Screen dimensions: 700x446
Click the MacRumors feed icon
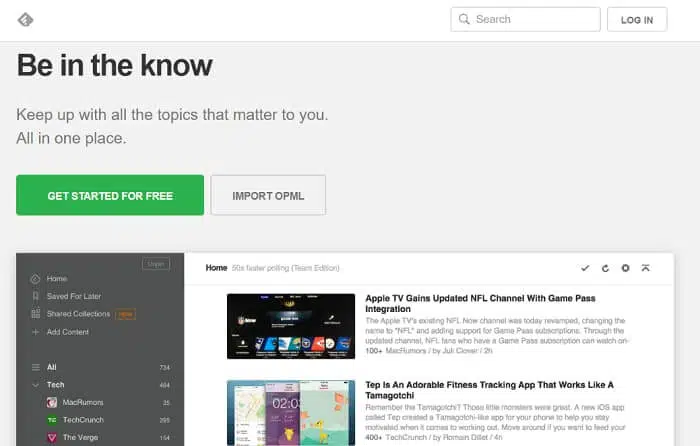click(x=52, y=403)
